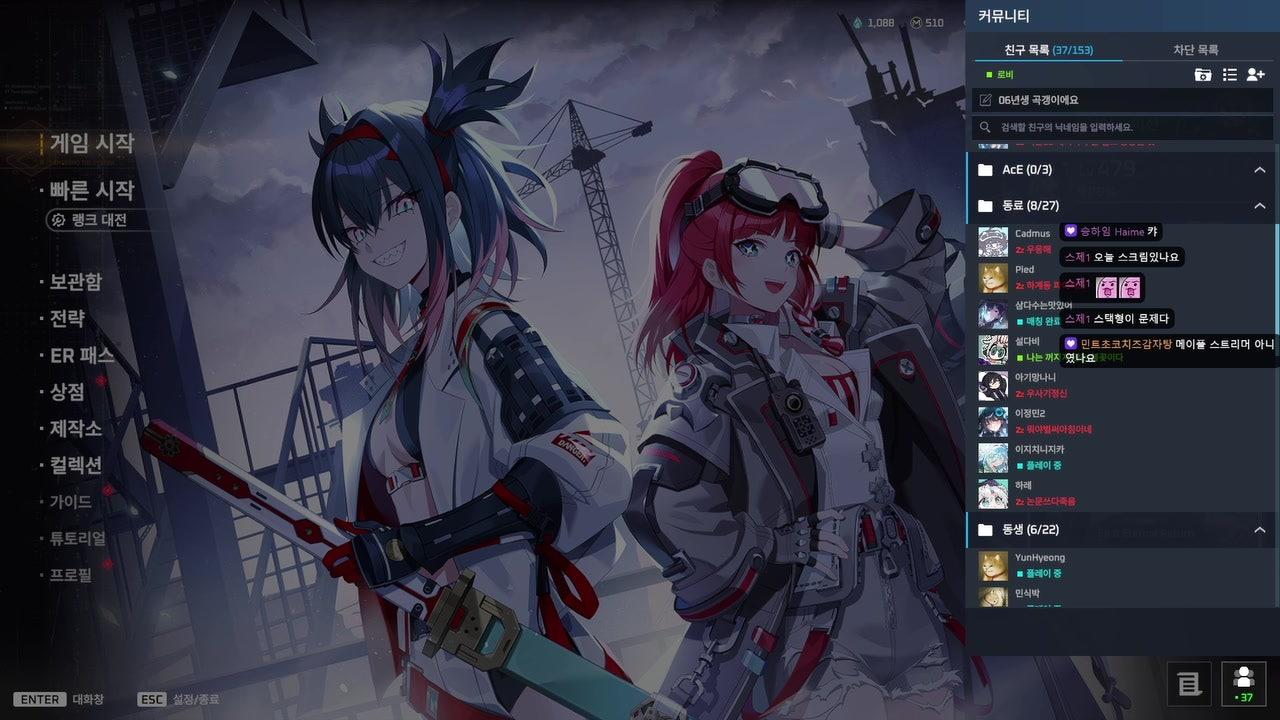Collapse the AcE (0/3) friend group
The width and height of the screenshot is (1280, 720).
1260,170
